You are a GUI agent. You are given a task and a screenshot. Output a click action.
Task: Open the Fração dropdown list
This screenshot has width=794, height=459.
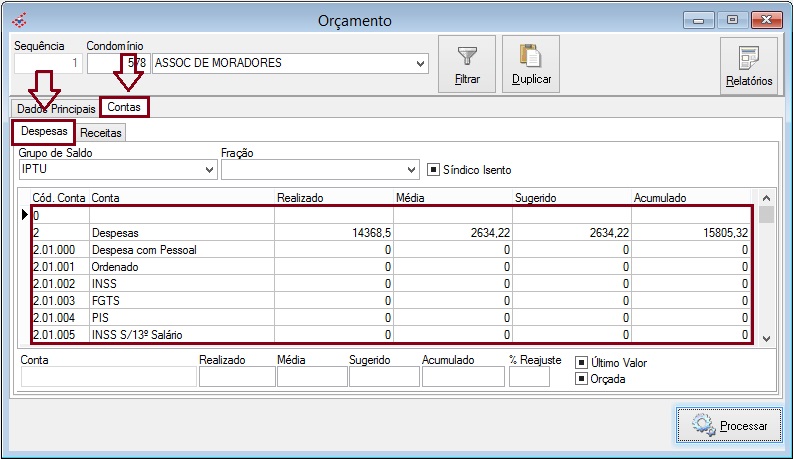411,170
